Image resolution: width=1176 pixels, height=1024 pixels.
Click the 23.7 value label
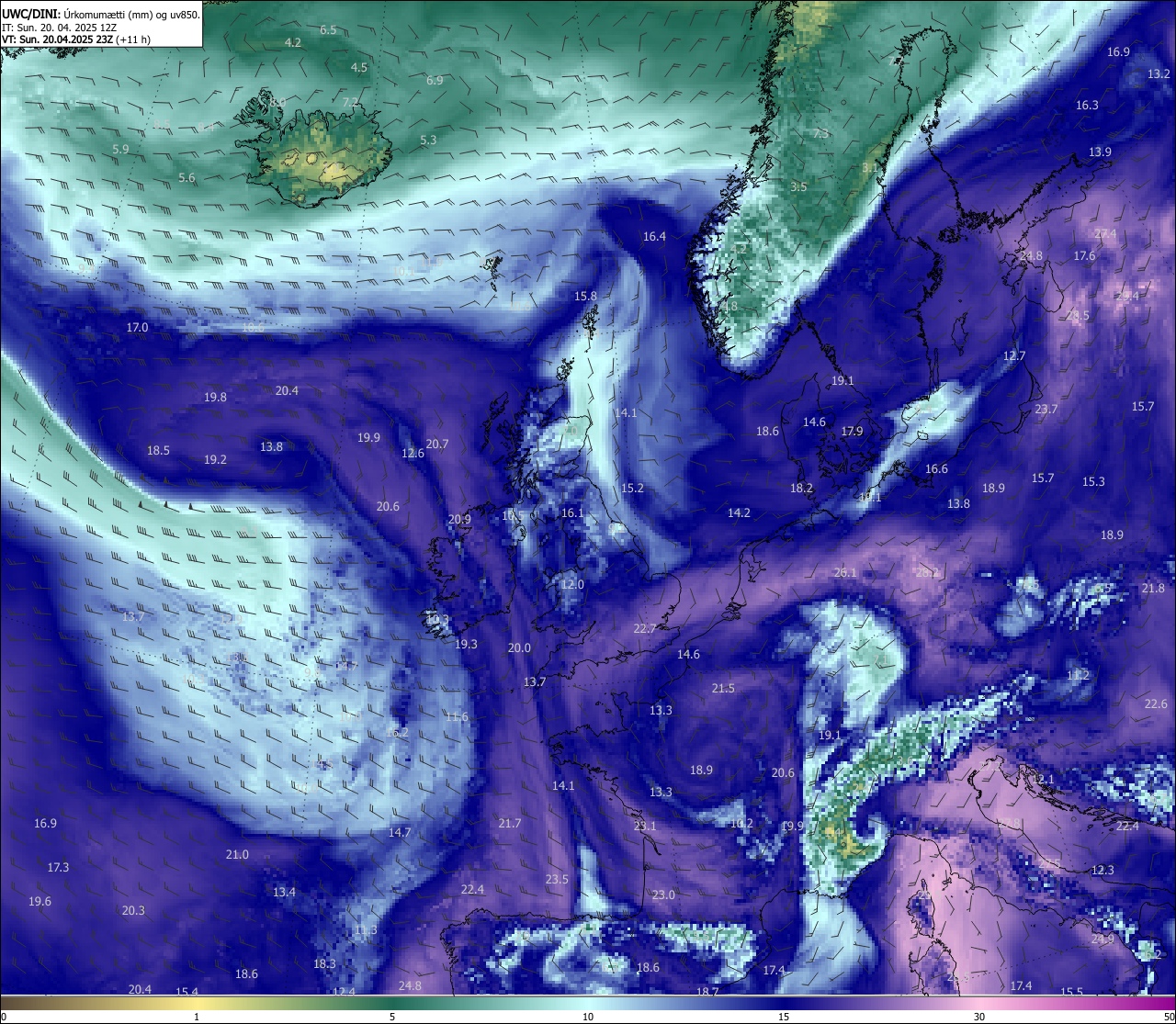tap(1046, 409)
